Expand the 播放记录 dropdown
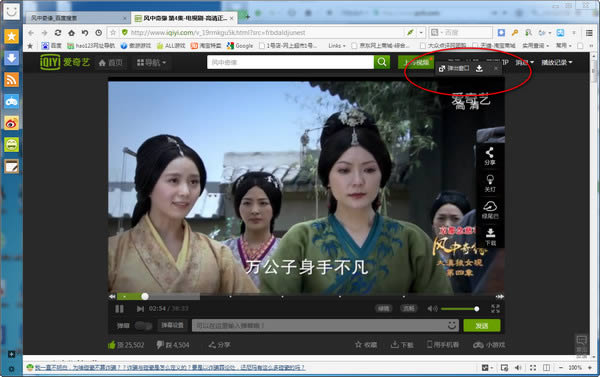 (x=557, y=62)
